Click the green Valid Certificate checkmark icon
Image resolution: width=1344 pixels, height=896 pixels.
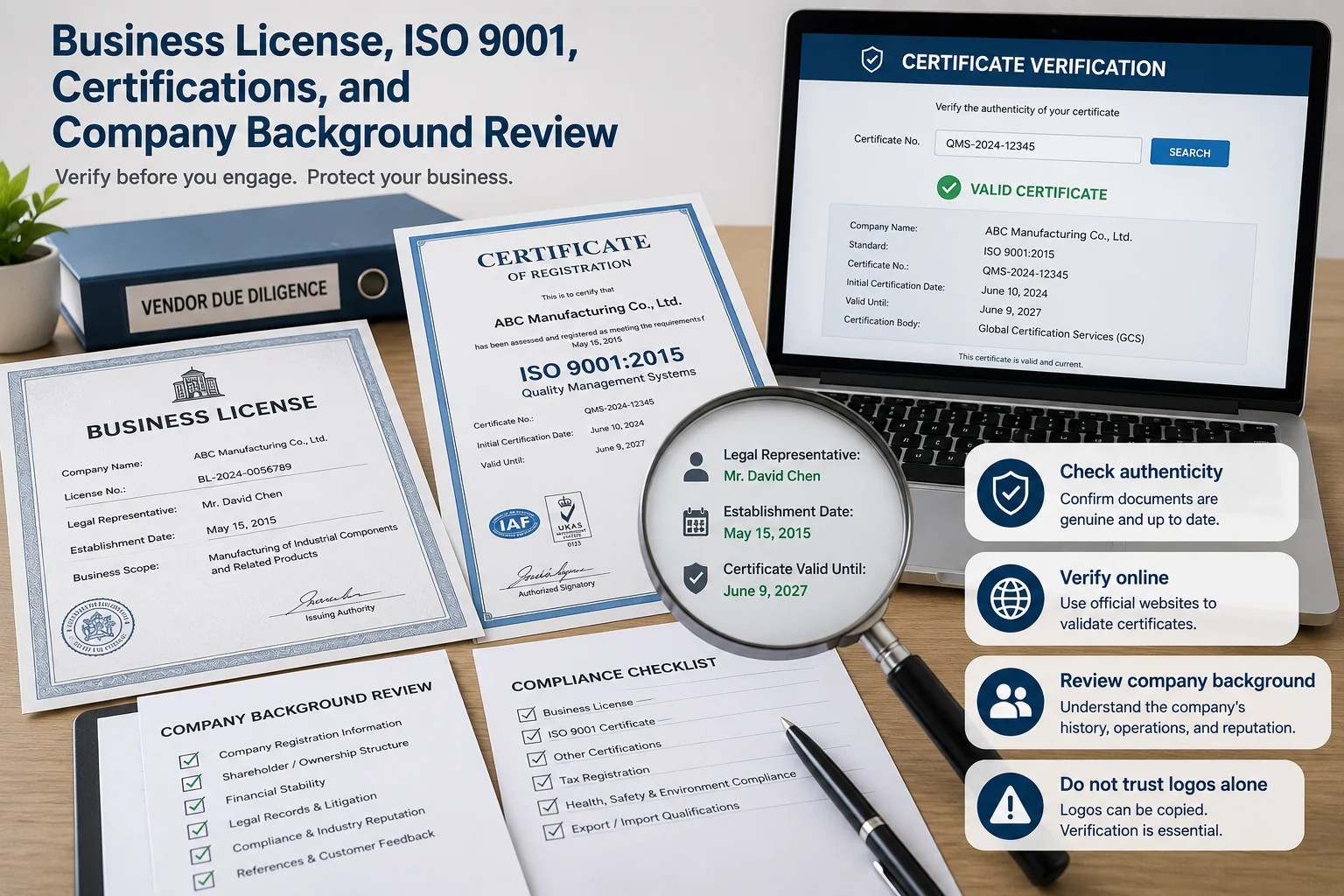tap(948, 187)
